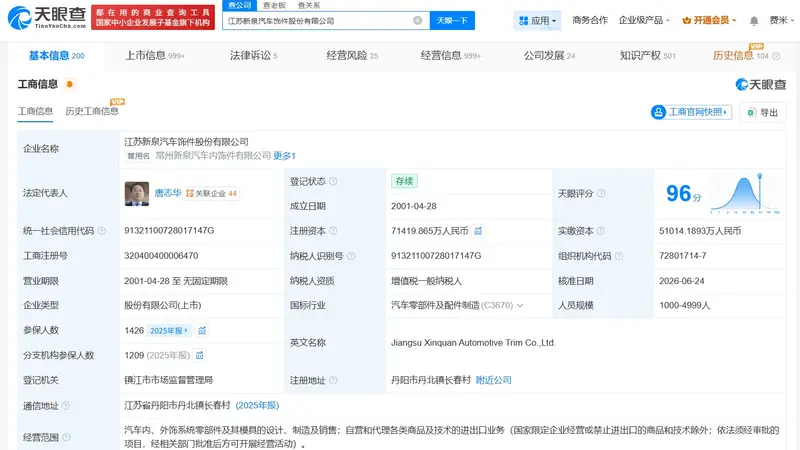Click 更多1 former names link

[x=285, y=156]
